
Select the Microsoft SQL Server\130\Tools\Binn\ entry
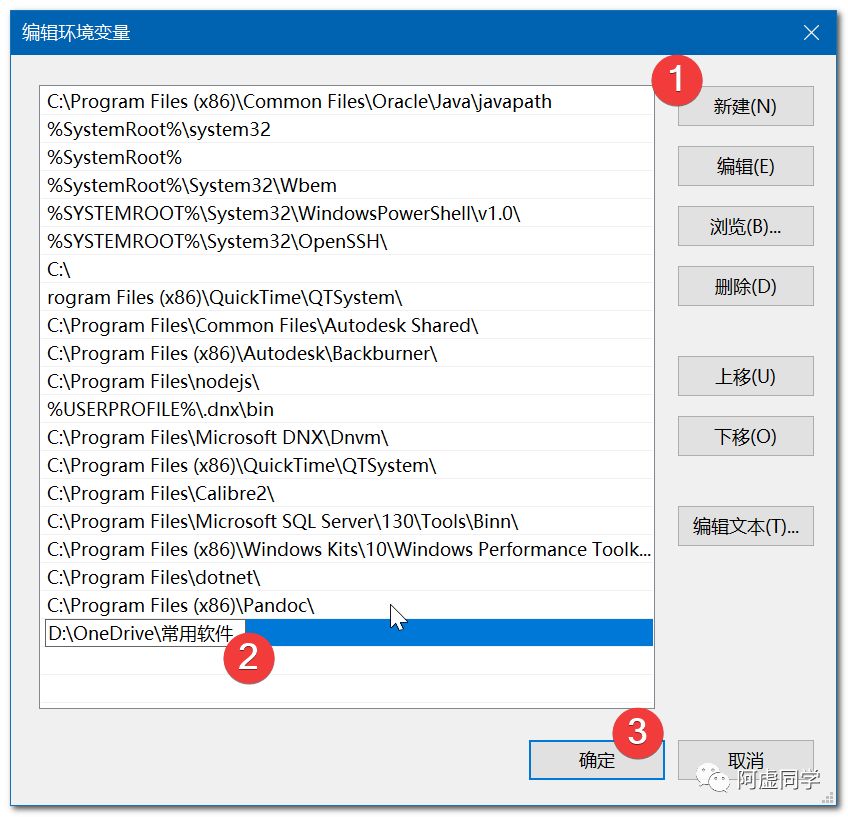[346, 521]
